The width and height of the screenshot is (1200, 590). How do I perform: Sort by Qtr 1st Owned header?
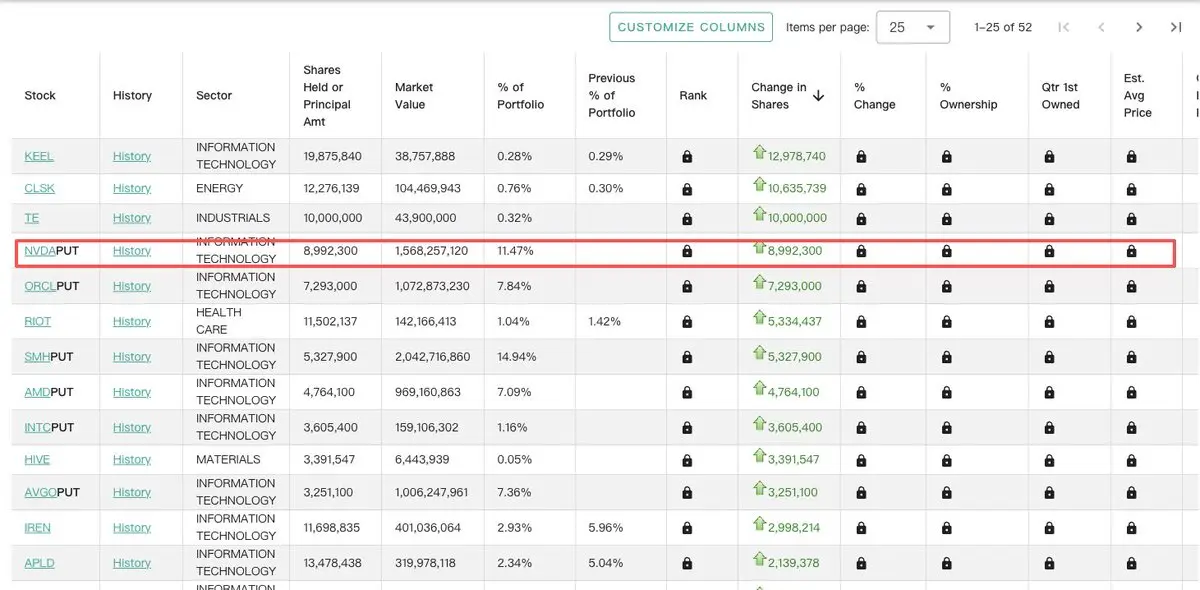(1061, 96)
